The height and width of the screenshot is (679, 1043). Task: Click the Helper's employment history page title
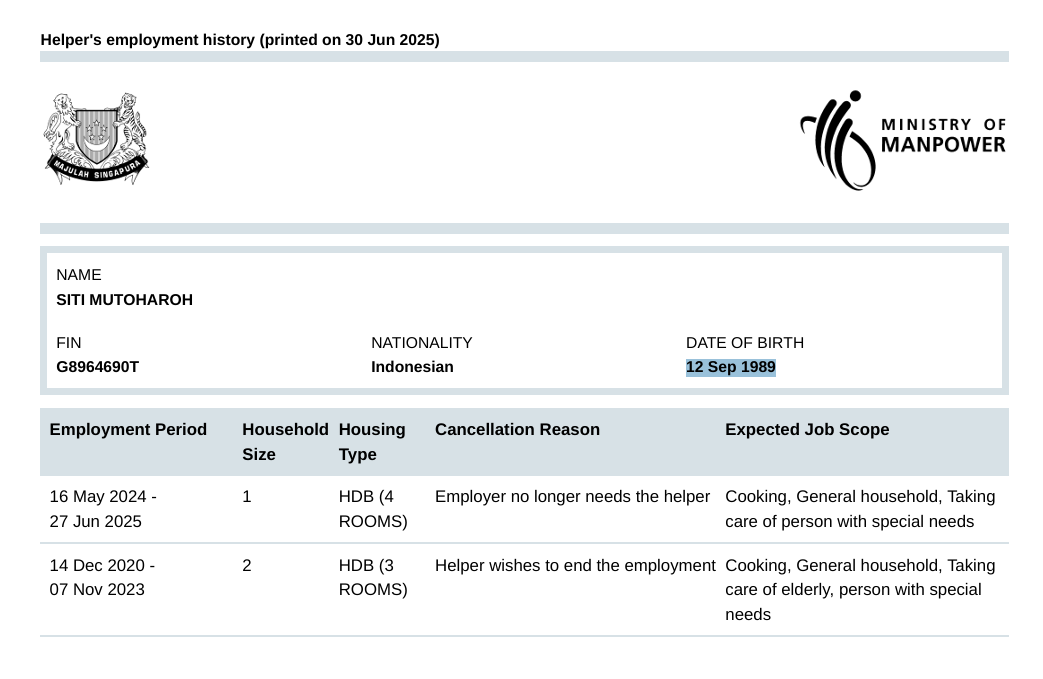[240, 40]
